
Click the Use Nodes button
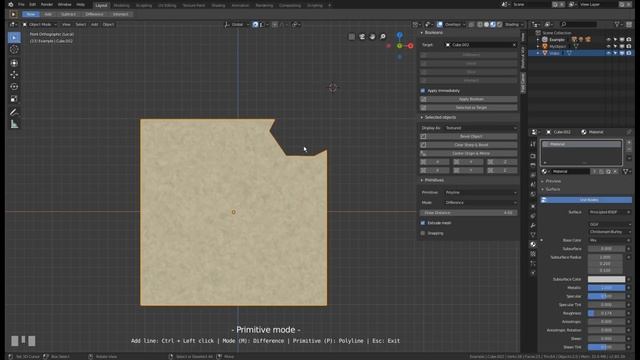coord(586,200)
